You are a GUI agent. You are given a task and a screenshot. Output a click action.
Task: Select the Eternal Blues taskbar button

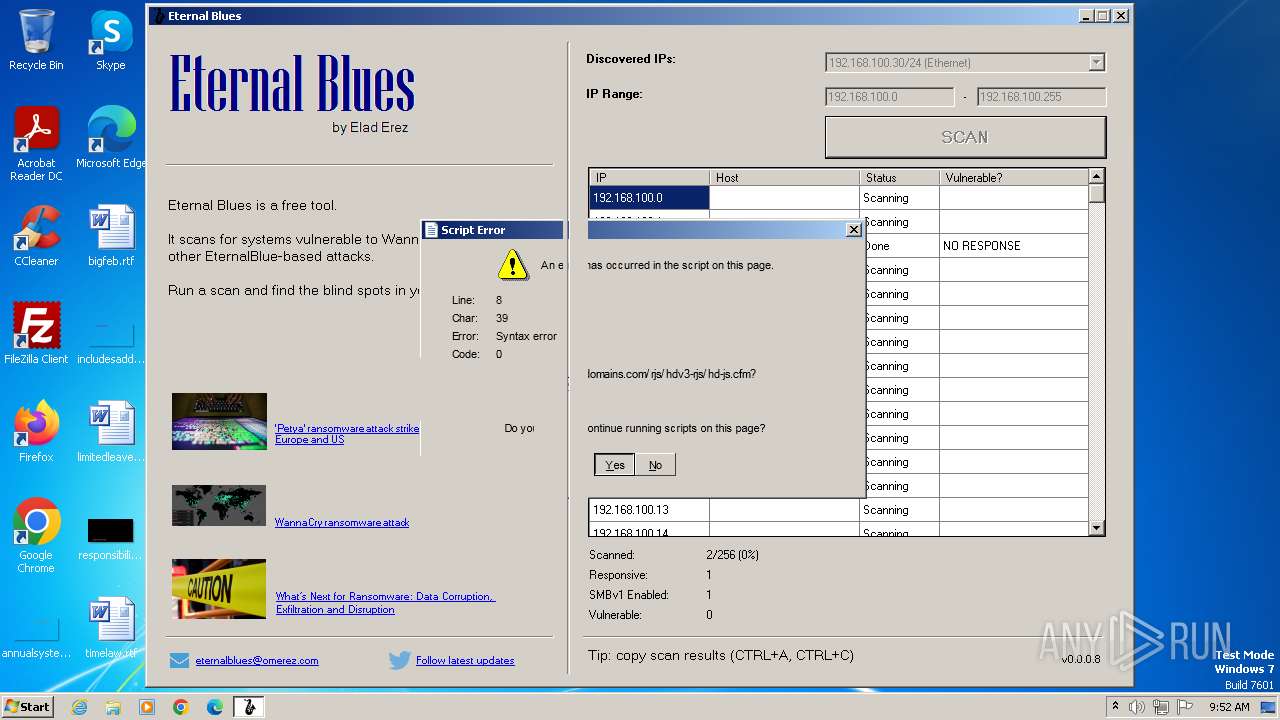click(249, 707)
